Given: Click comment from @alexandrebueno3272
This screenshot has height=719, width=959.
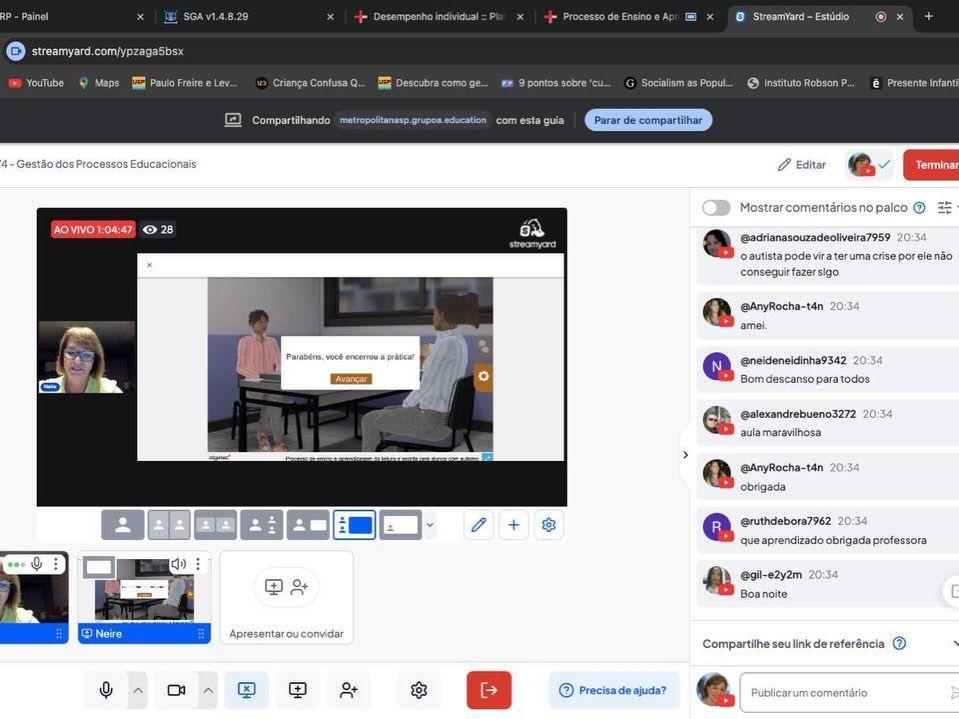Looking at the screenshot, I should [x=829, y=423].
